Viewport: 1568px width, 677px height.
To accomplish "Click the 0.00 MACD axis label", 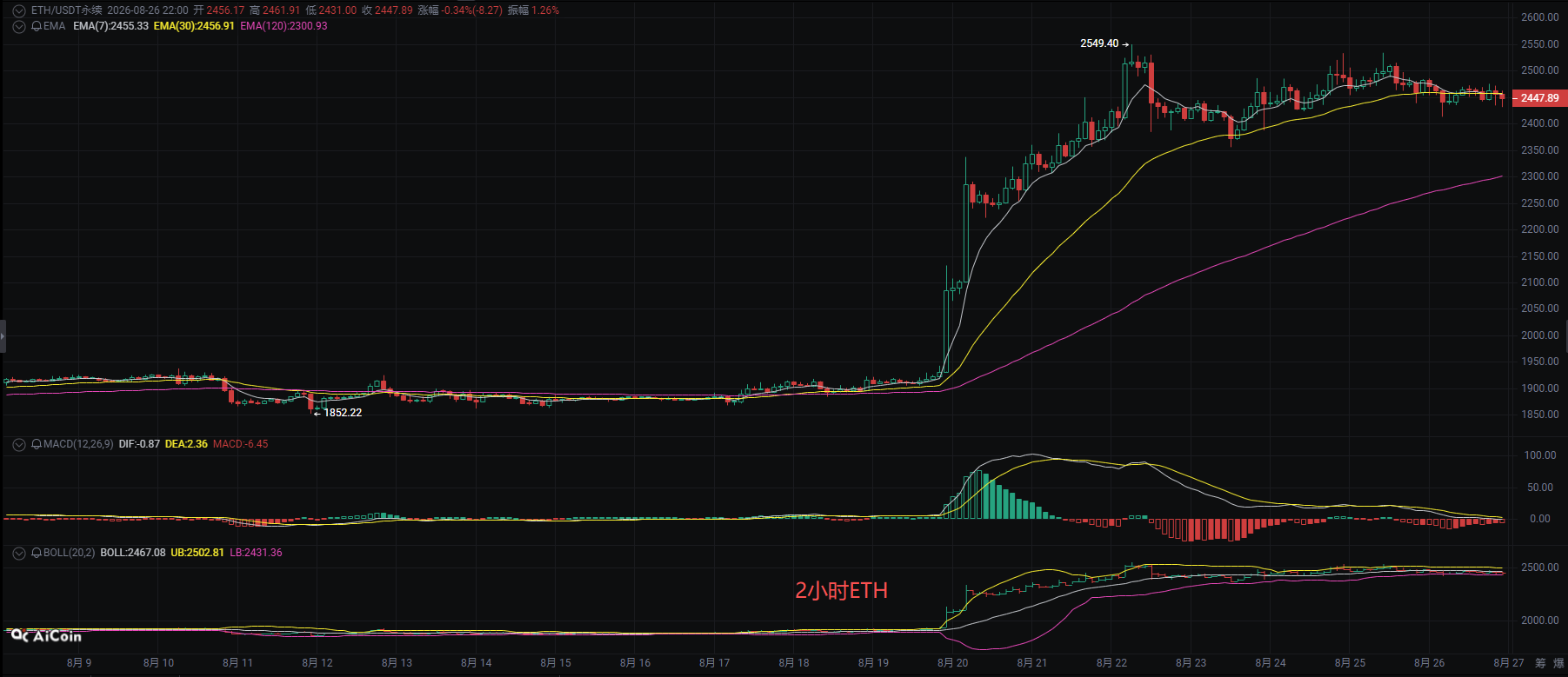I will click(x=1540, y=519).
